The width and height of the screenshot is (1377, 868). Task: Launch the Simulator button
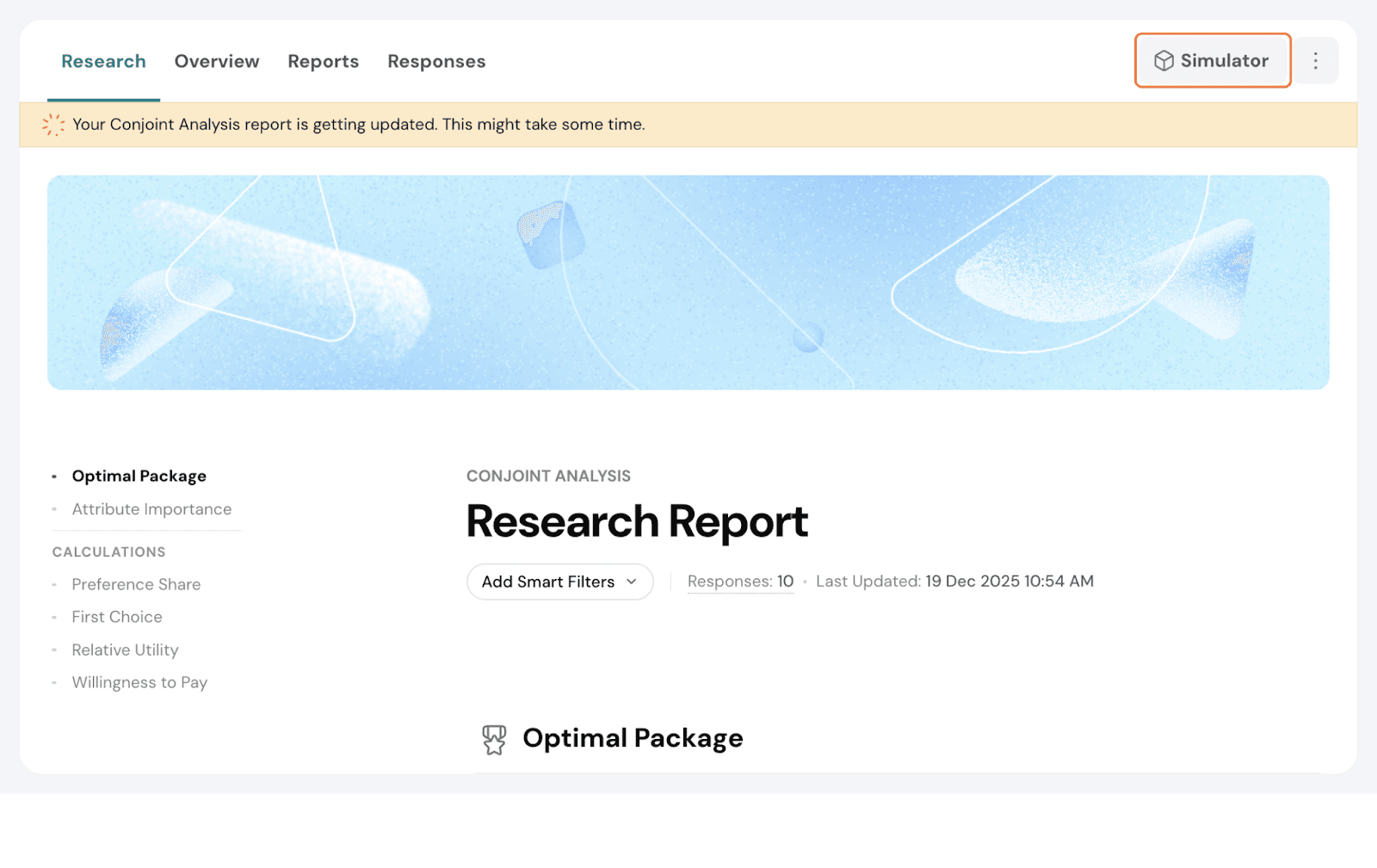[1213, 61]
